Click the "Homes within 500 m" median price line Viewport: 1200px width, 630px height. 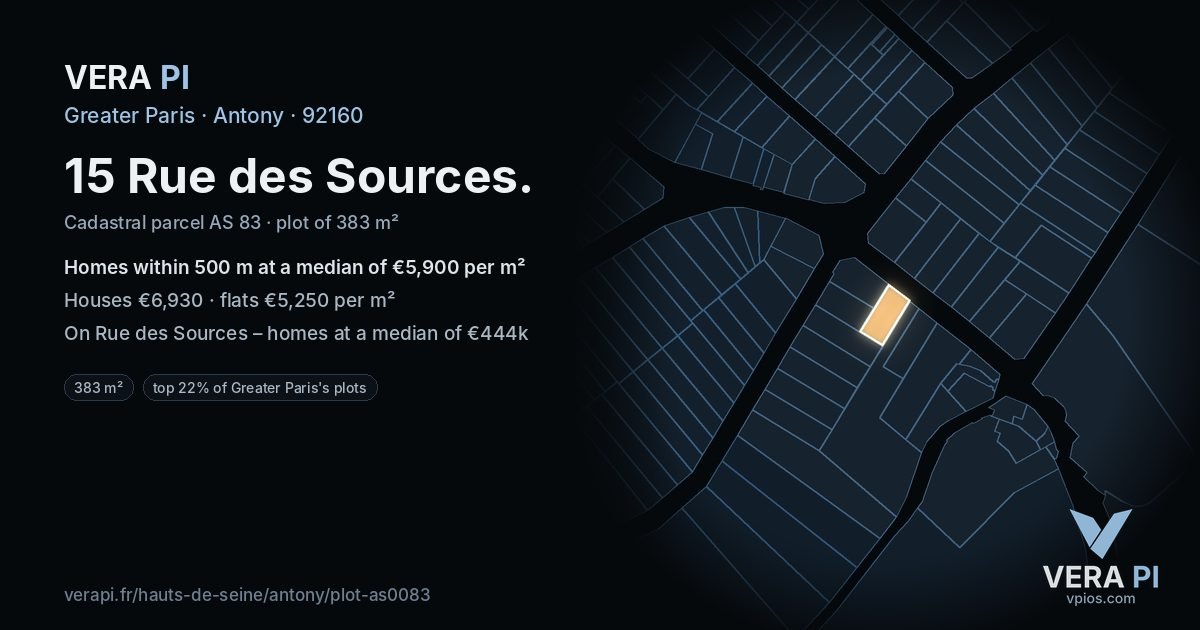click(x=295, y=267)
